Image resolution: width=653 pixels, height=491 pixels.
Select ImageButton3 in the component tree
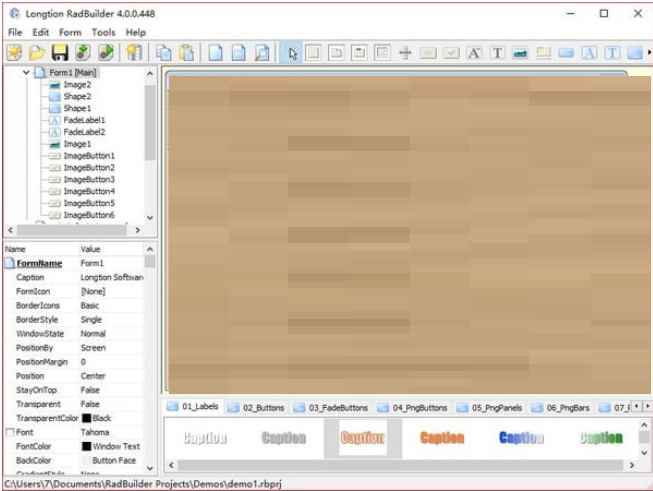[89, 180]
